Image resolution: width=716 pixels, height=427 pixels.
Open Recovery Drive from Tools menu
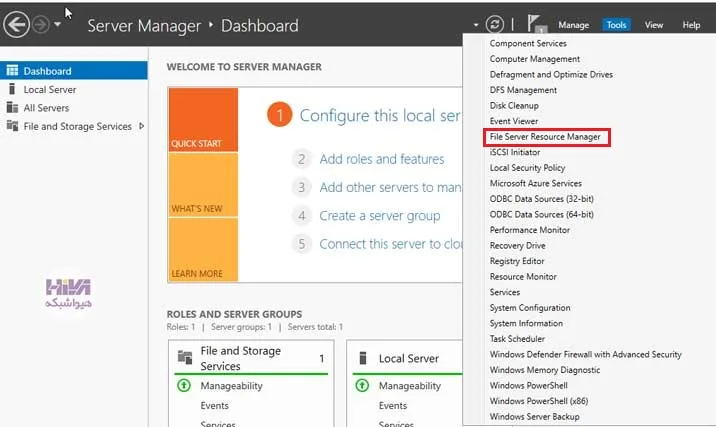pyautogui.click(x=517, y=245)
